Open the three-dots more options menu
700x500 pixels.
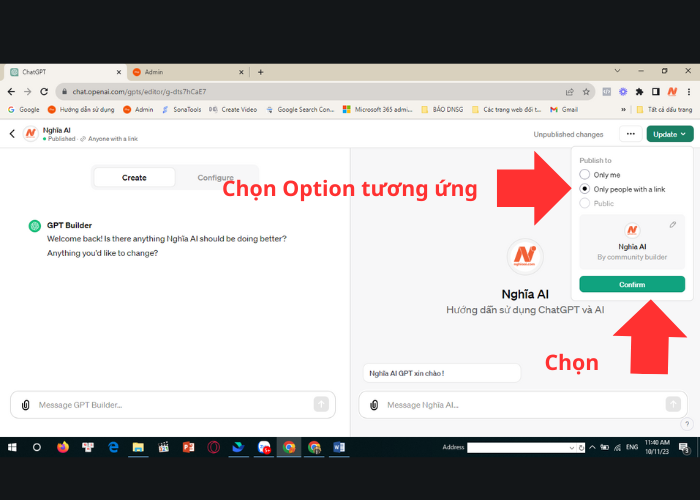tap(630, 133)
